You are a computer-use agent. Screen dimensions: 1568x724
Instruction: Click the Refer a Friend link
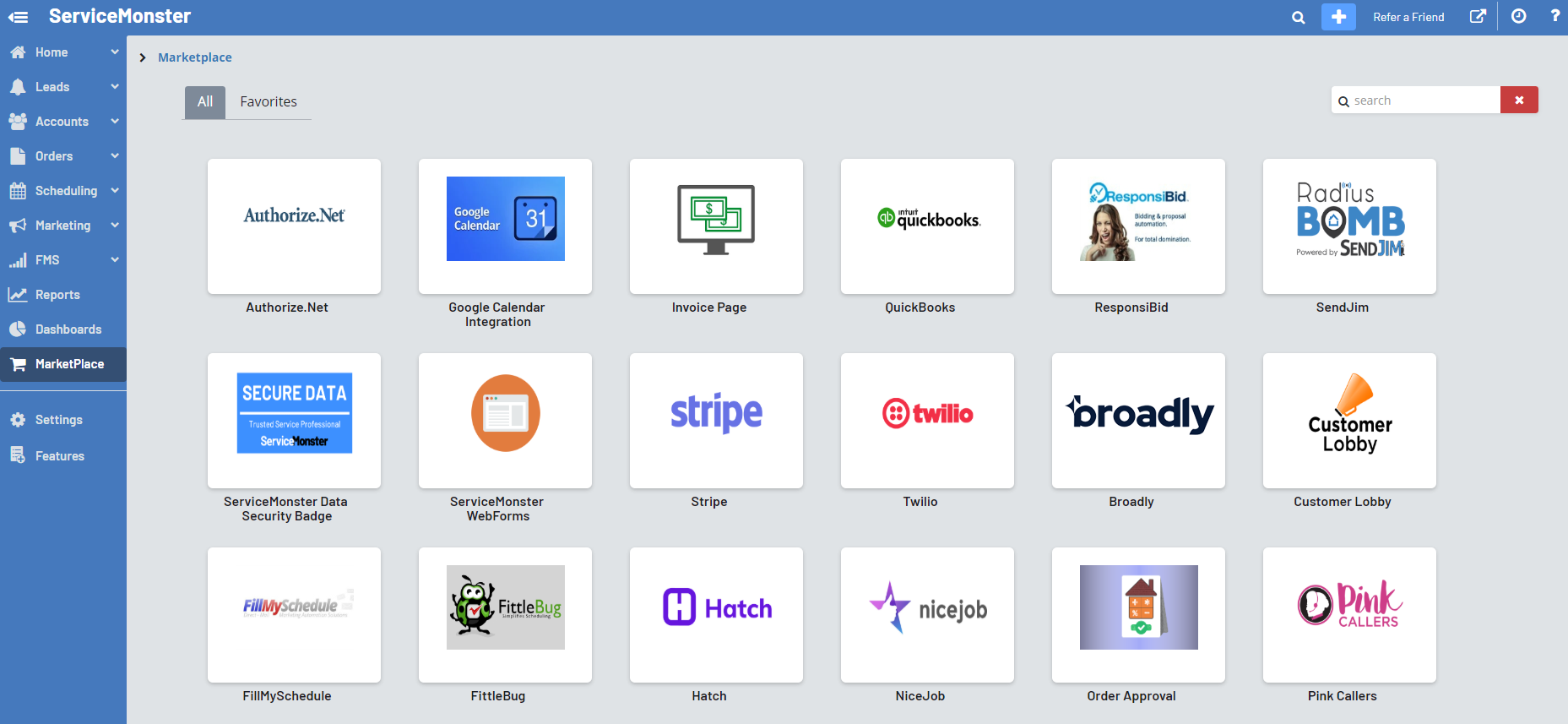click(1408, 17)
